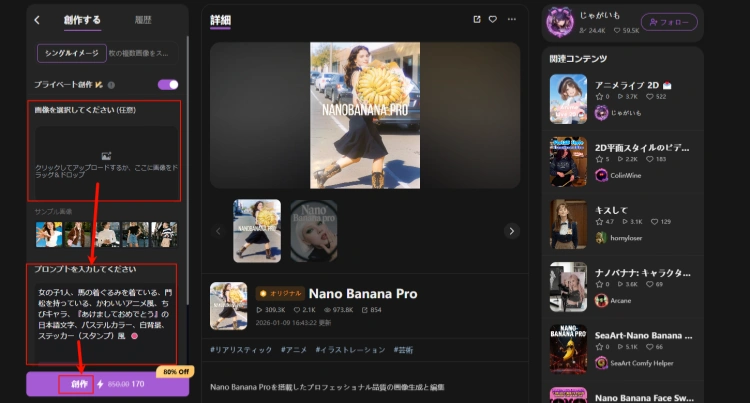Image resolution: width=750 pixels, height=403 pixels.
Task: Open the アニメライブ 2D related content thumbnail
Action: [568, 98]
